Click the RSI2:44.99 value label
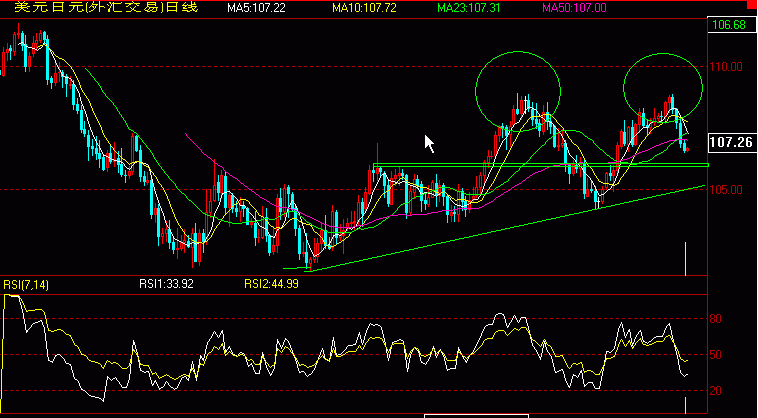 coord(271,284)
